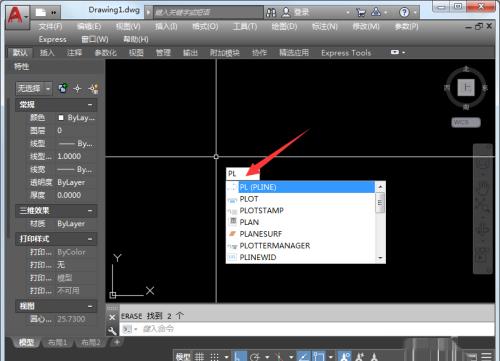Click suggestion list scroll down arrow

pos(380,258)
